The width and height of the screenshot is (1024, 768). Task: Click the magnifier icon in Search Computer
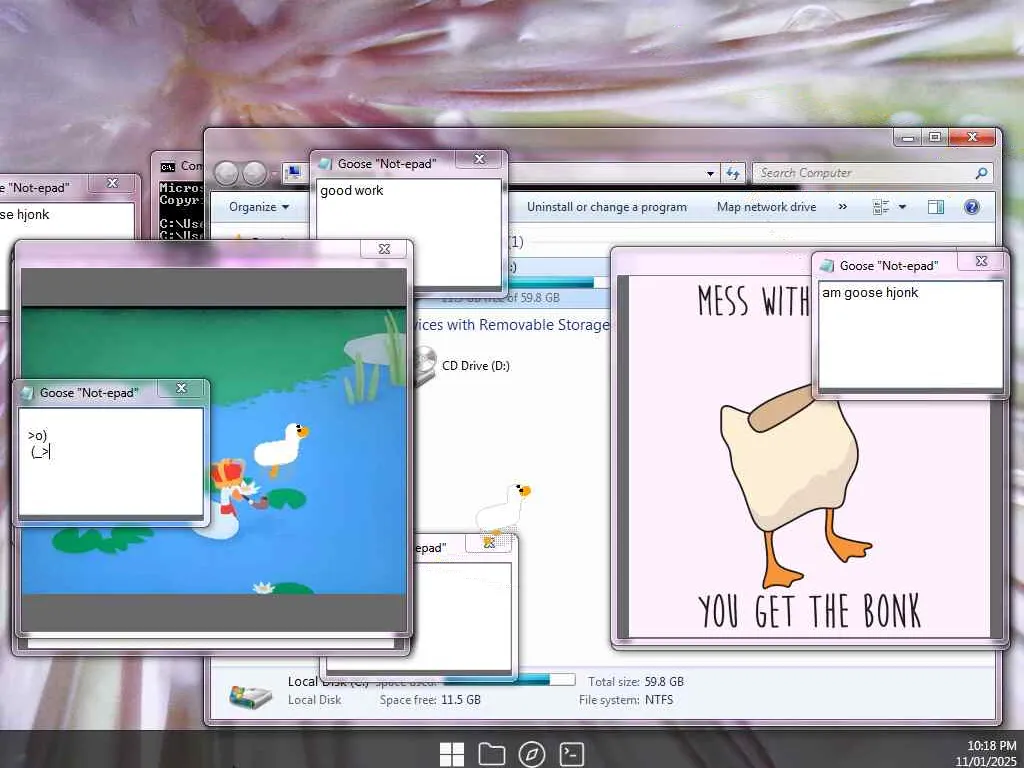pos(981,173)
